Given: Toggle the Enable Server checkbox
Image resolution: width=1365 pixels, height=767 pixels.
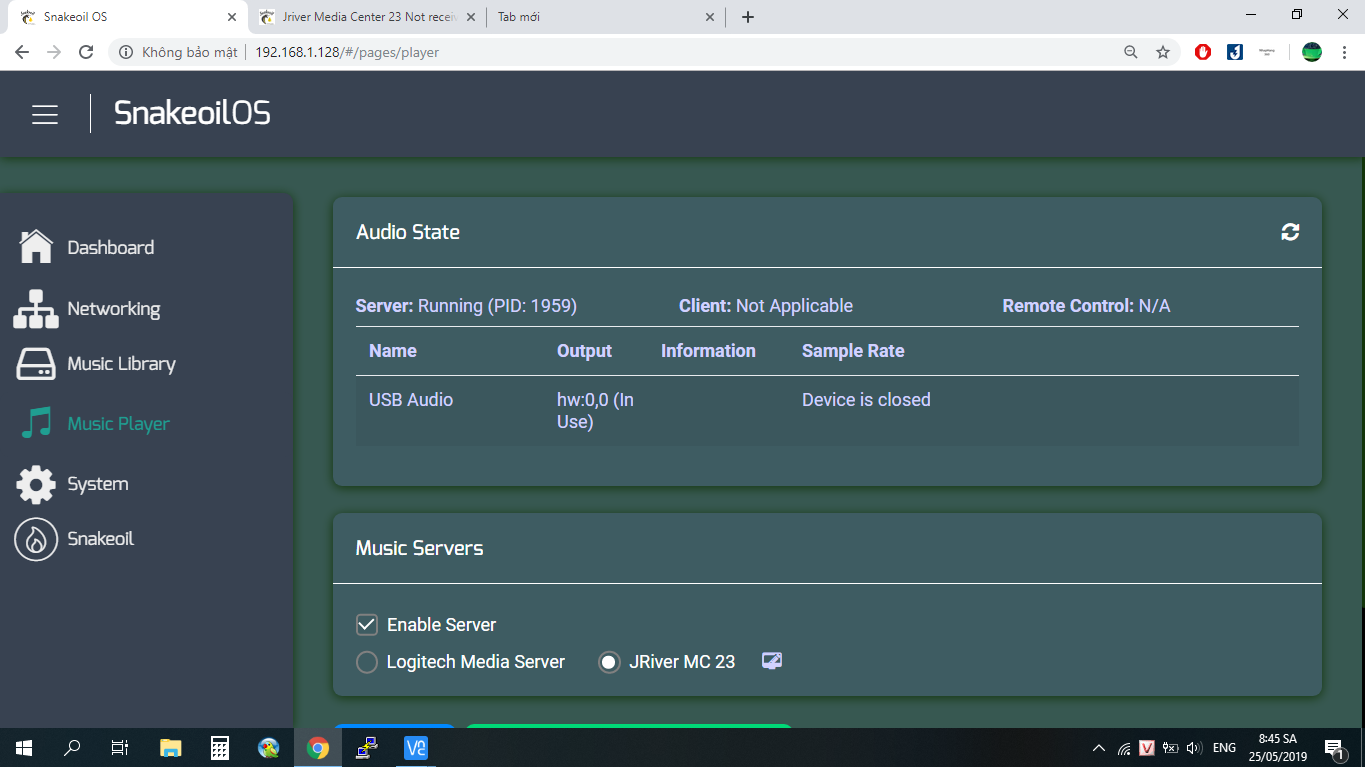Looking at the screenshot, I should [367, 625].
